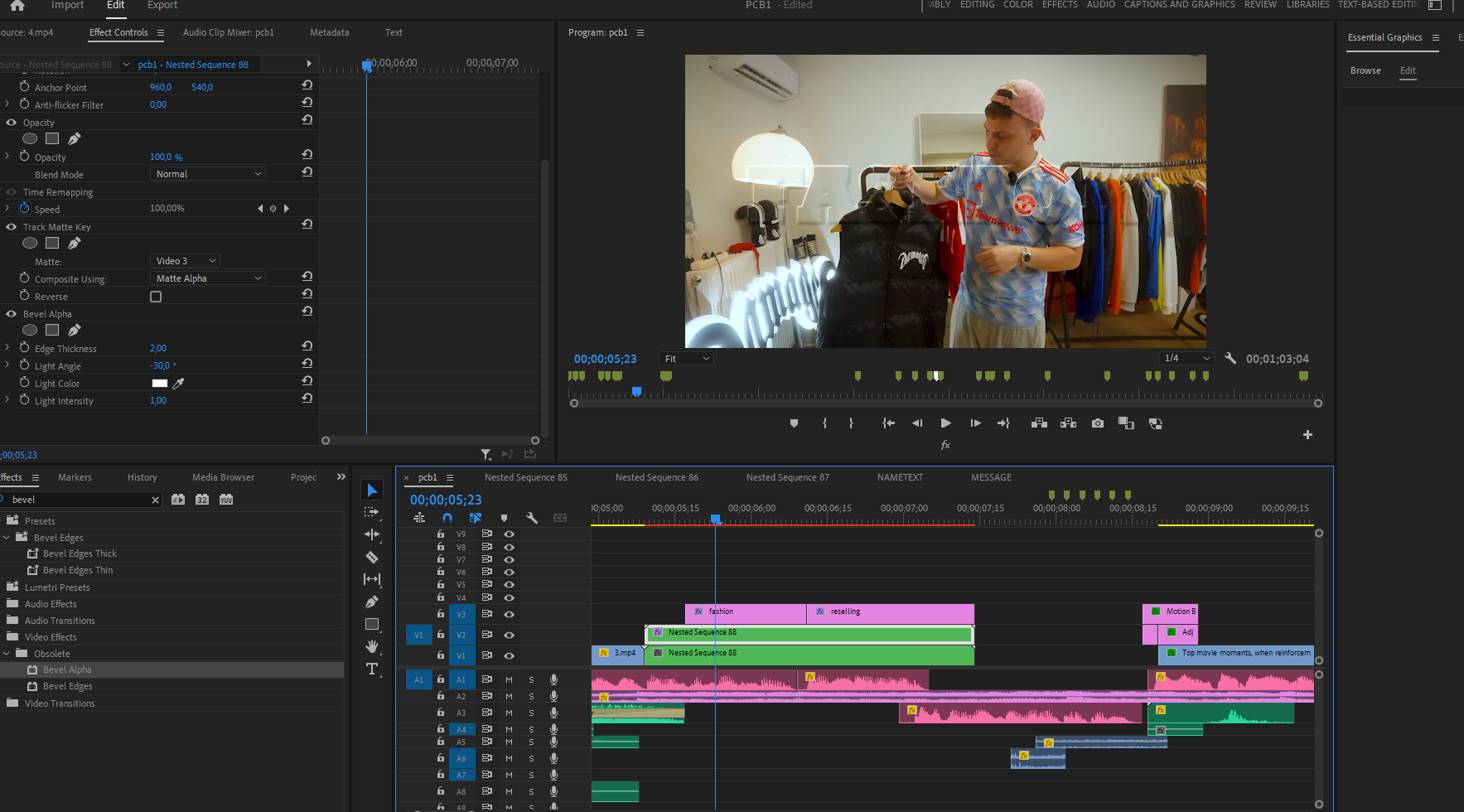Toggle Bevel Alpha effect on or off
This screenshot has width=1464, height=812.
point(12,314)
